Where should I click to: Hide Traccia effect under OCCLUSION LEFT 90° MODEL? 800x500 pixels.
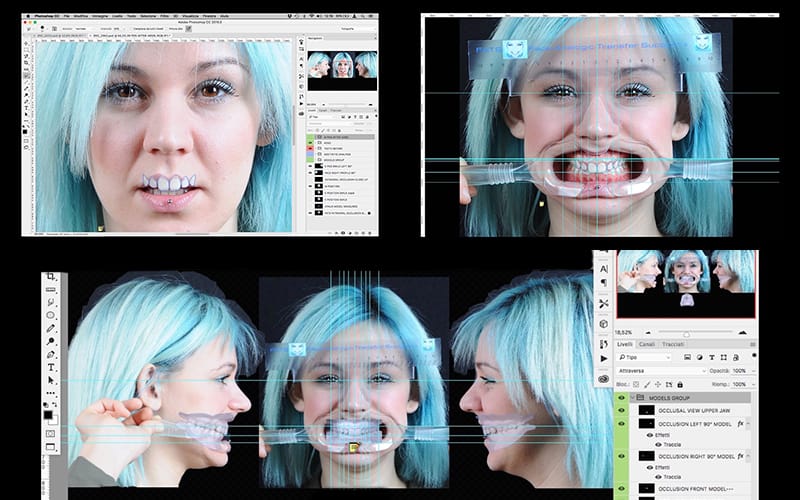point(658,444)
